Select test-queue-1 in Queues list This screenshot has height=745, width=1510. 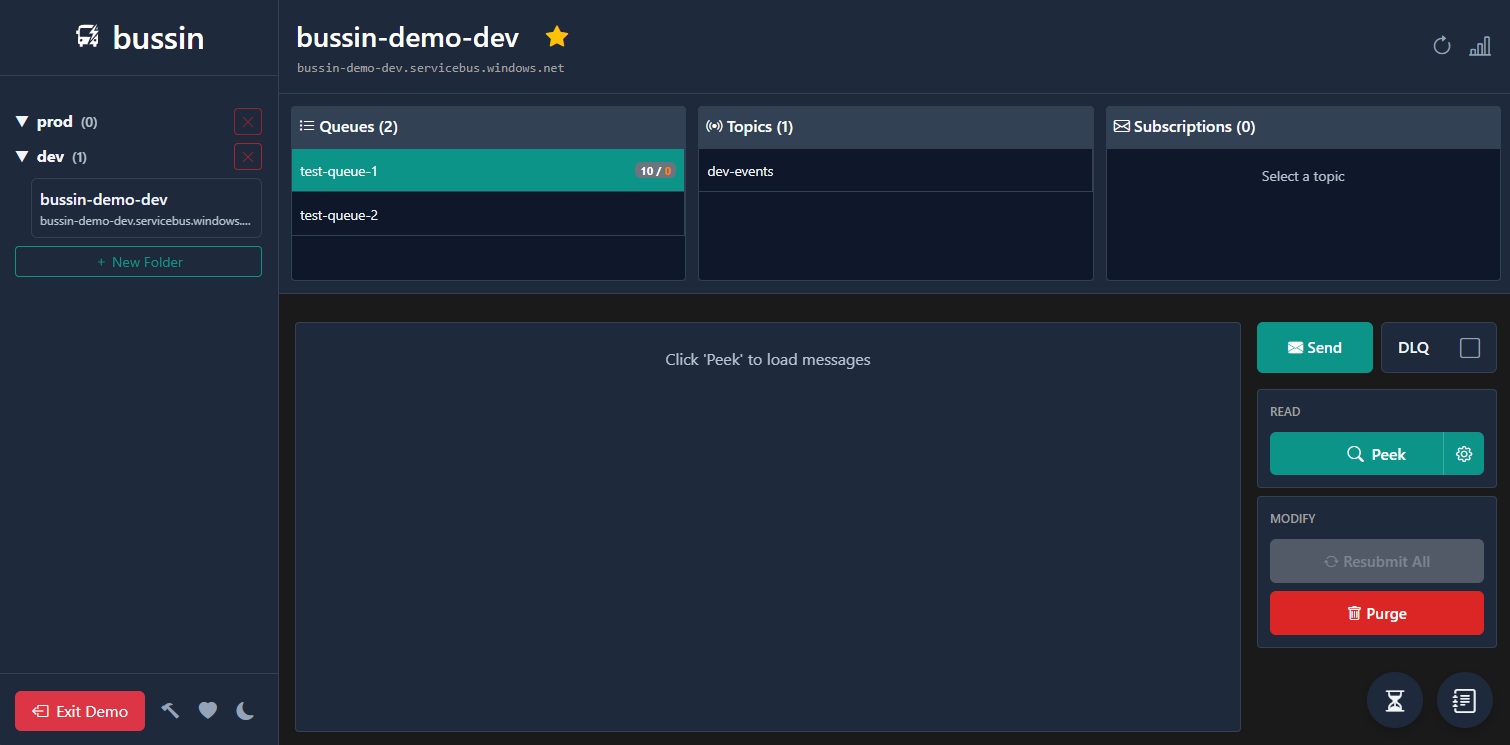488,171
